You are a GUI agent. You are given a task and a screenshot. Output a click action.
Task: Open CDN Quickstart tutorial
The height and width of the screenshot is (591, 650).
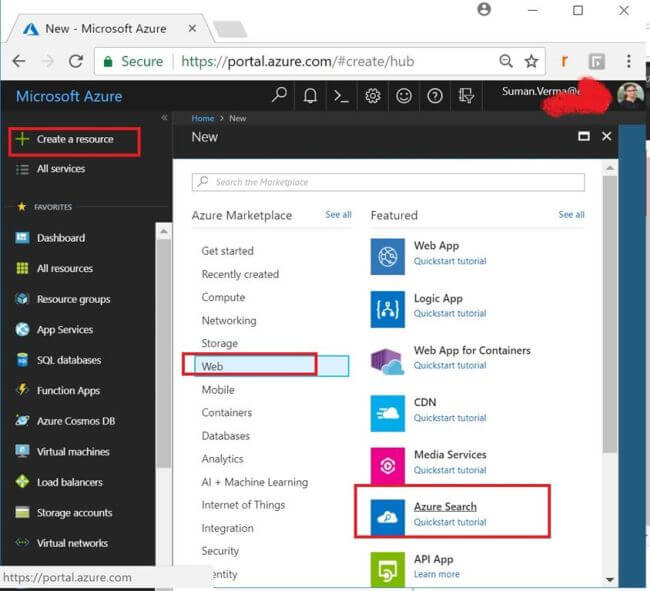tap(450, 418)
